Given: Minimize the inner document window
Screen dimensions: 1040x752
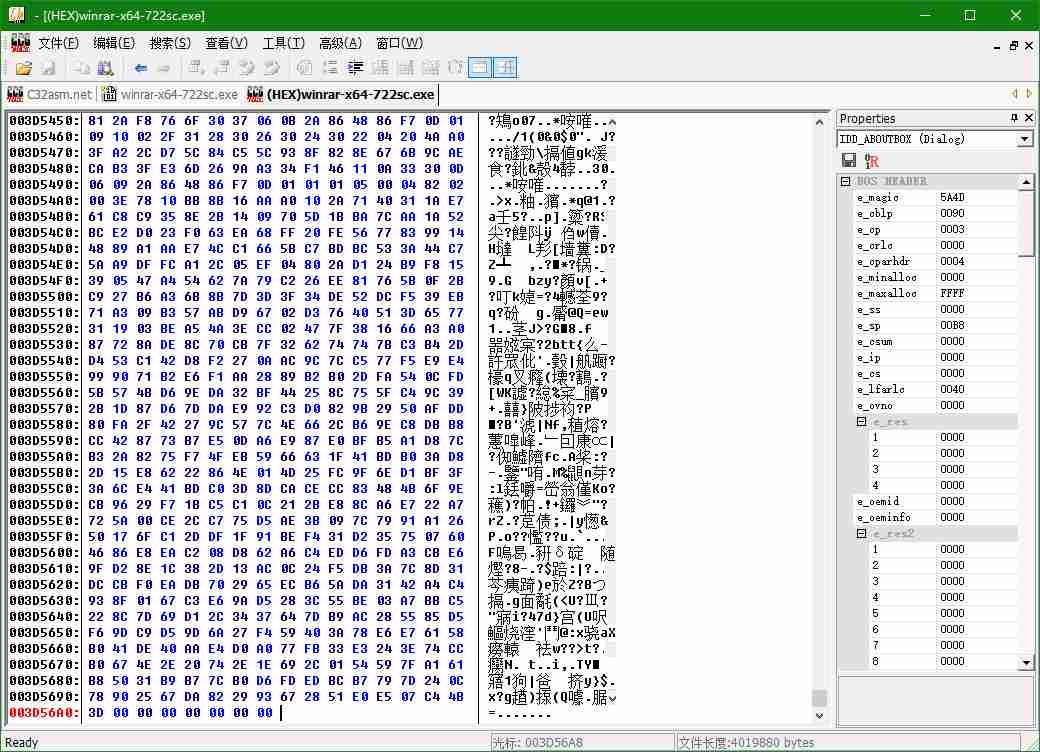Looking at the screenshot, I should tap(997, 46).
